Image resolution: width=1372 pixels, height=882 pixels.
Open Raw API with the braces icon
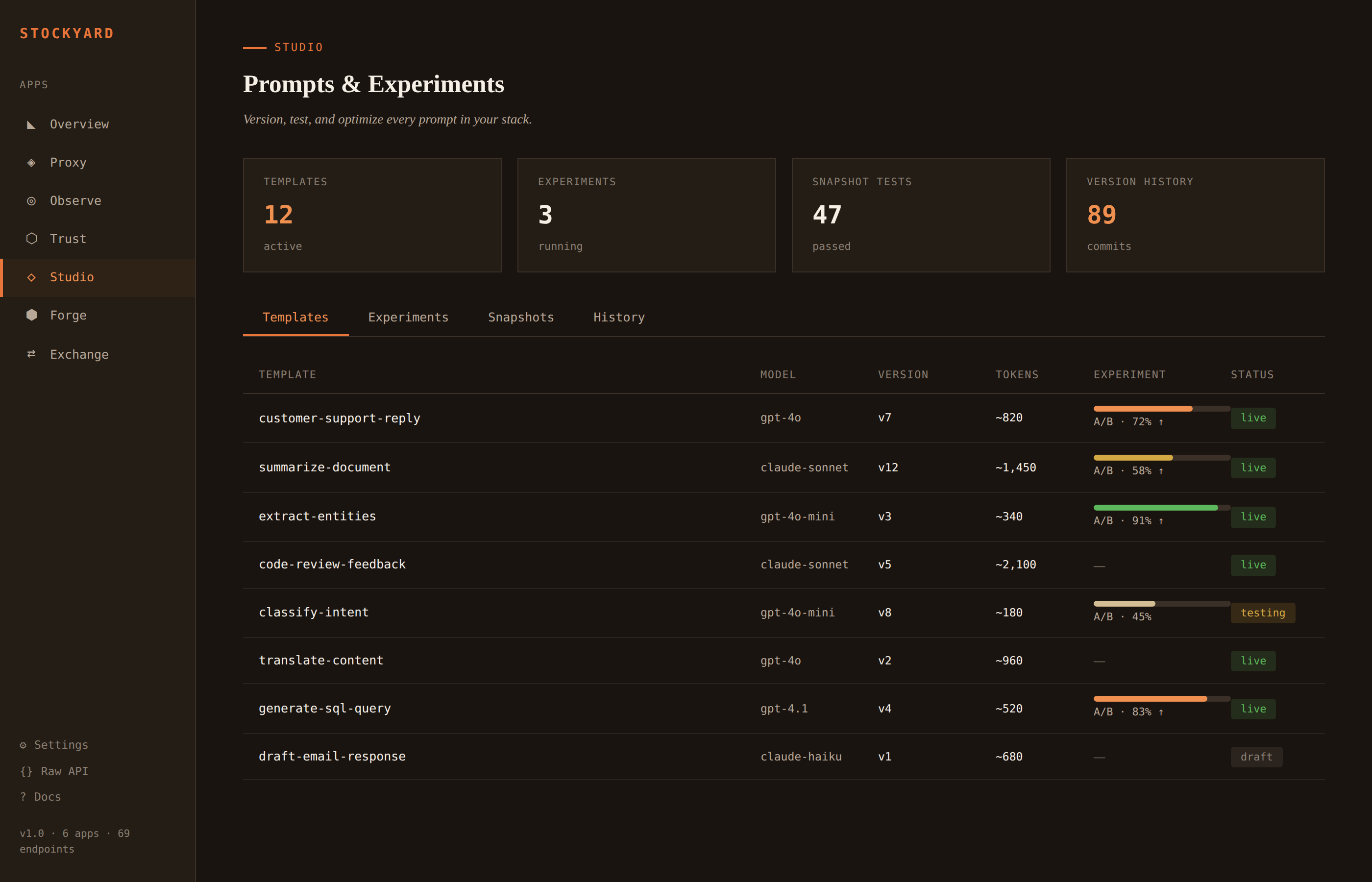click(25, 771)
